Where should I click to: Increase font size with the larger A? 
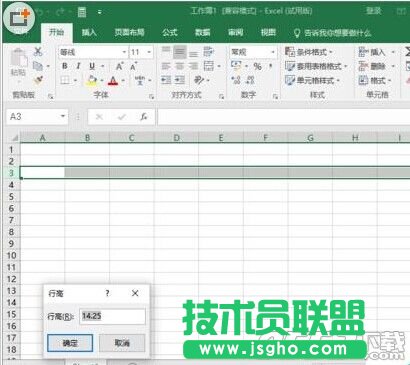point(119,66)
